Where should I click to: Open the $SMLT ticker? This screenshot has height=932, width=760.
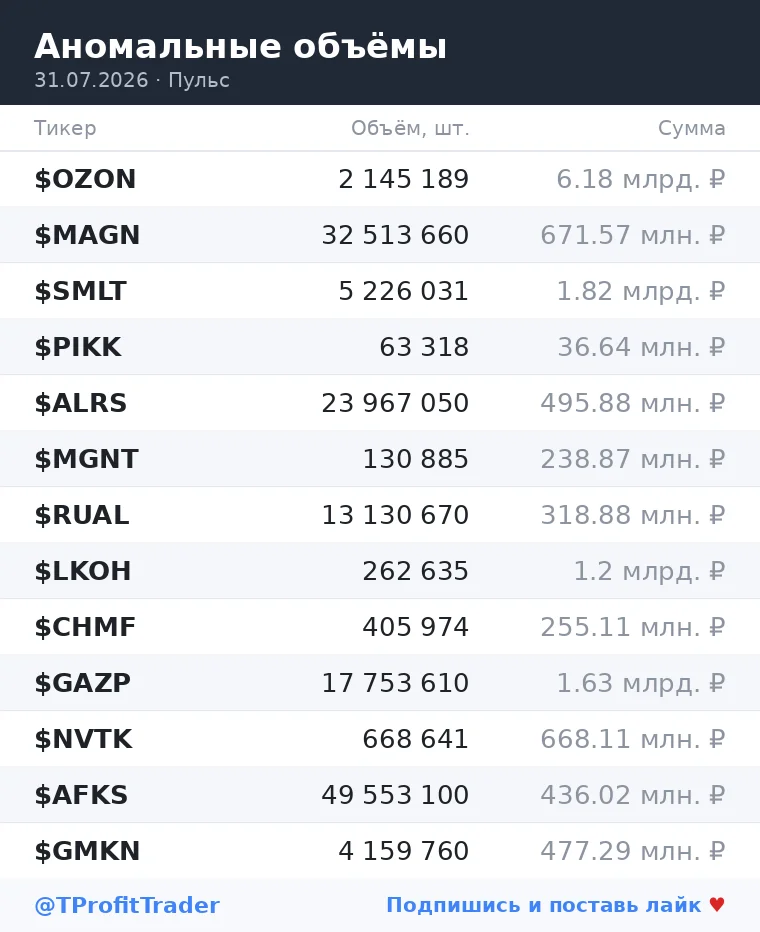pyautogui.click(x=80, y=291)
